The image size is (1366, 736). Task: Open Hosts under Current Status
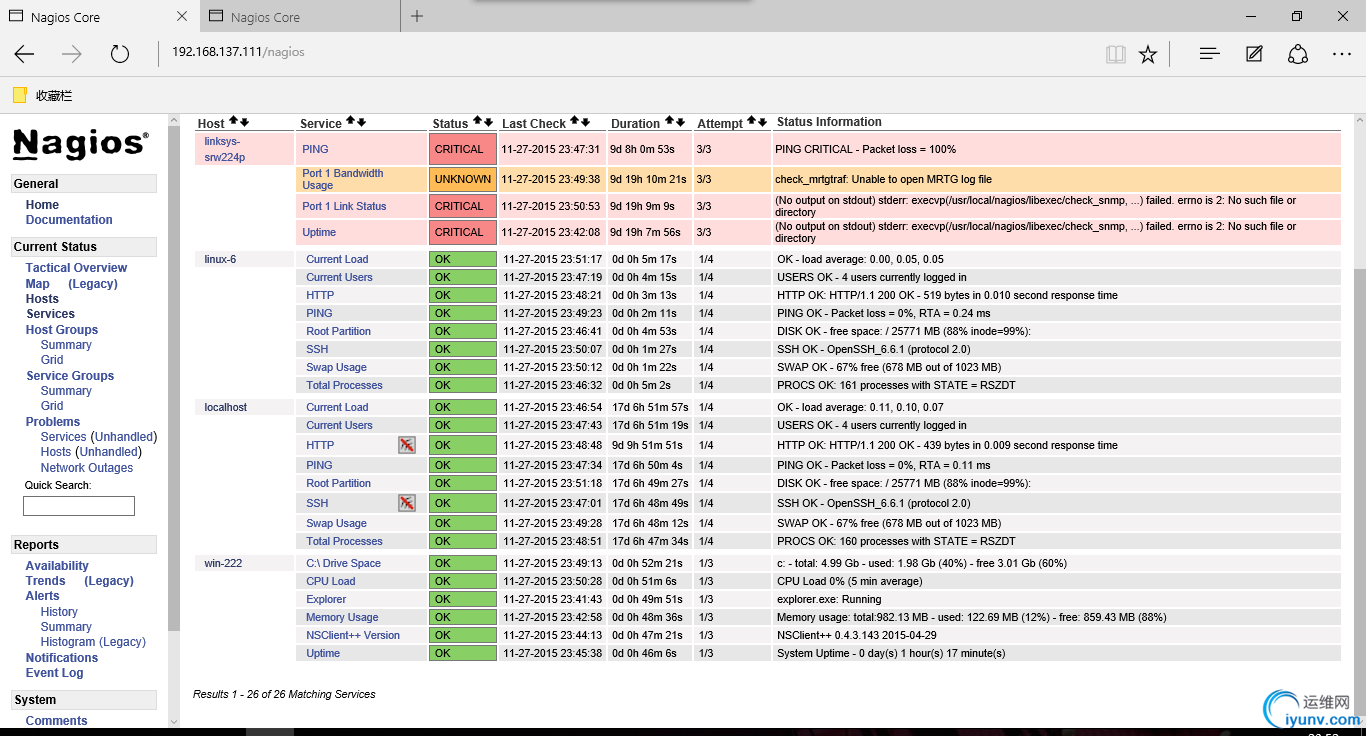click(42, 299)
